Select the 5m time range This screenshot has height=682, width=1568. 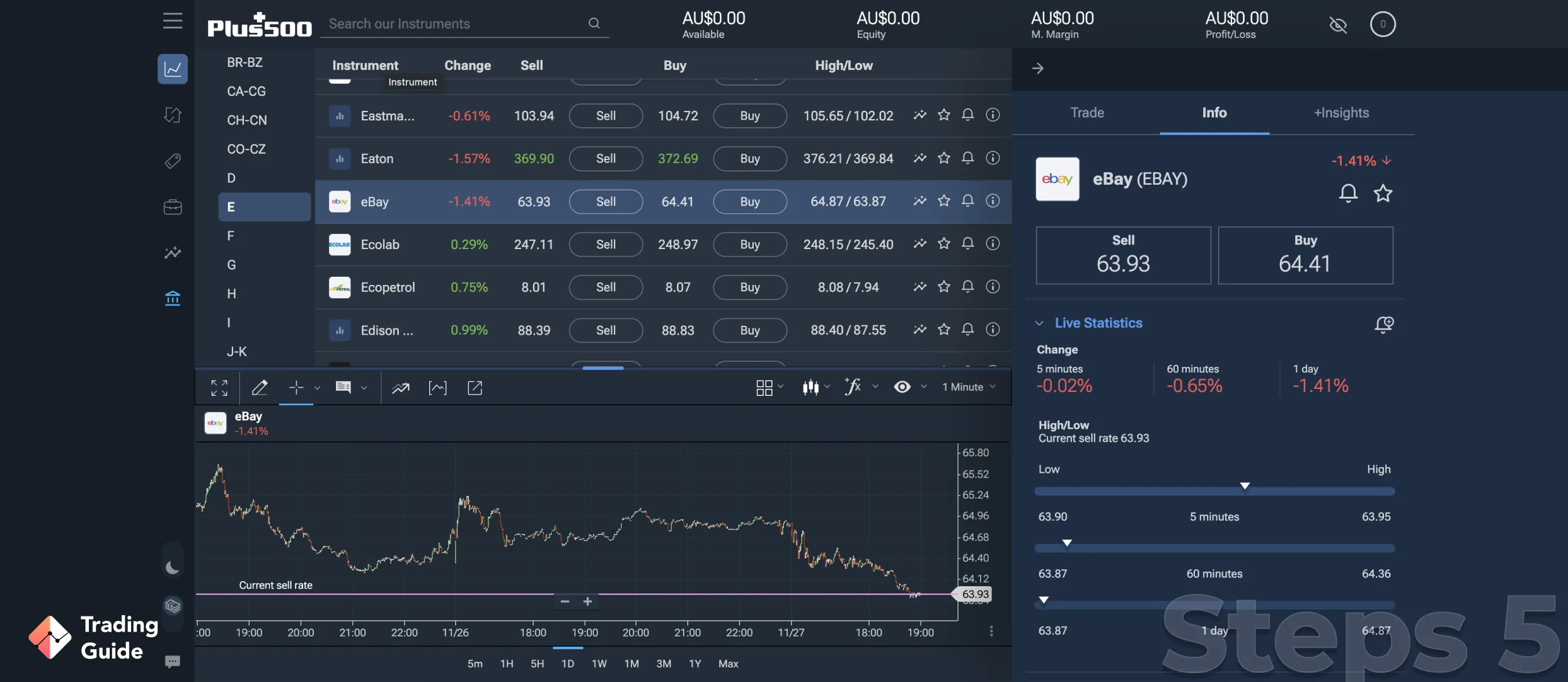[475, 664]
